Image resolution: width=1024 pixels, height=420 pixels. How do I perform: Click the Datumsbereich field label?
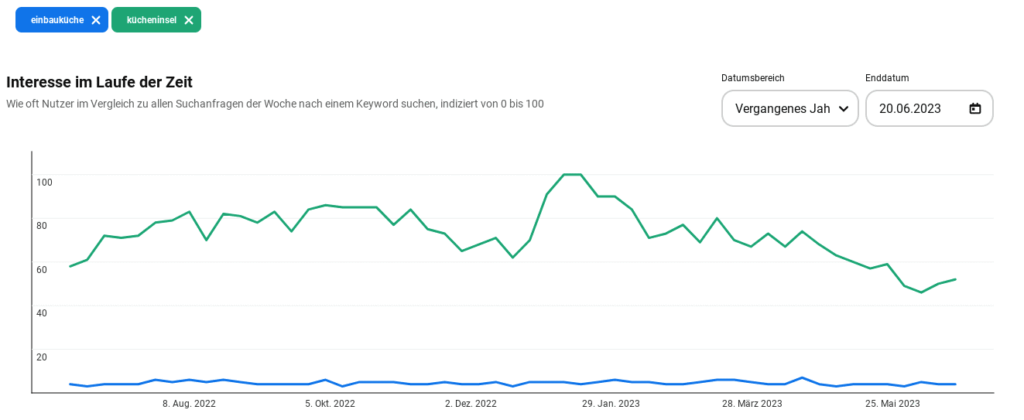tap(750, 78)
